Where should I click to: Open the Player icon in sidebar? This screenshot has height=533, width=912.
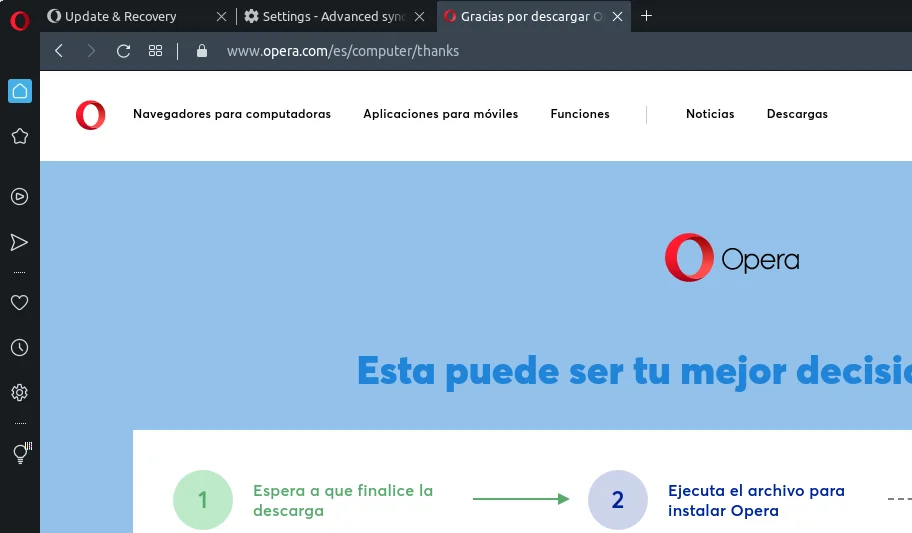point(20,197)
